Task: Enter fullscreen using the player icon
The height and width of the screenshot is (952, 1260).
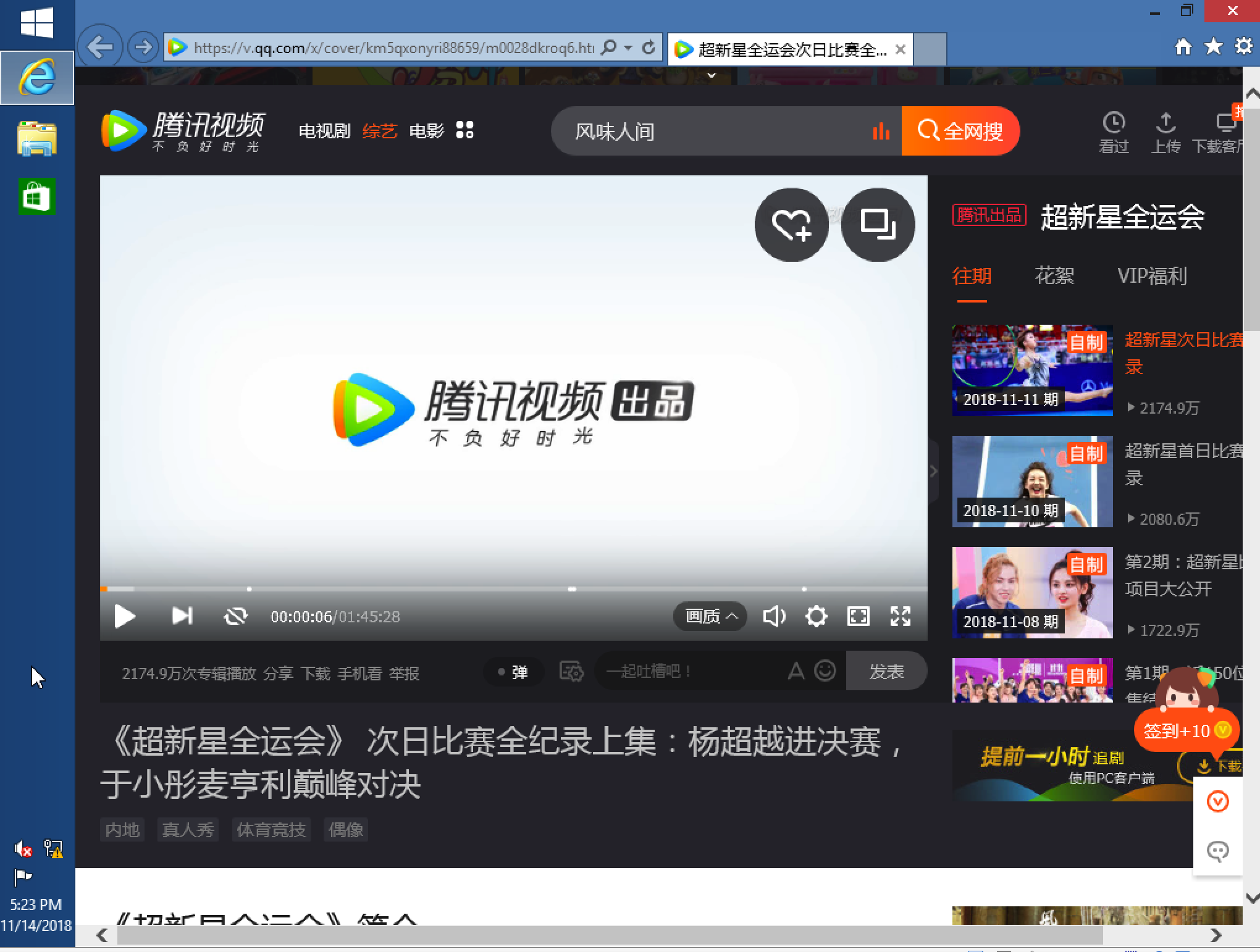Action: pyautogui.click(x=901, y=616)
